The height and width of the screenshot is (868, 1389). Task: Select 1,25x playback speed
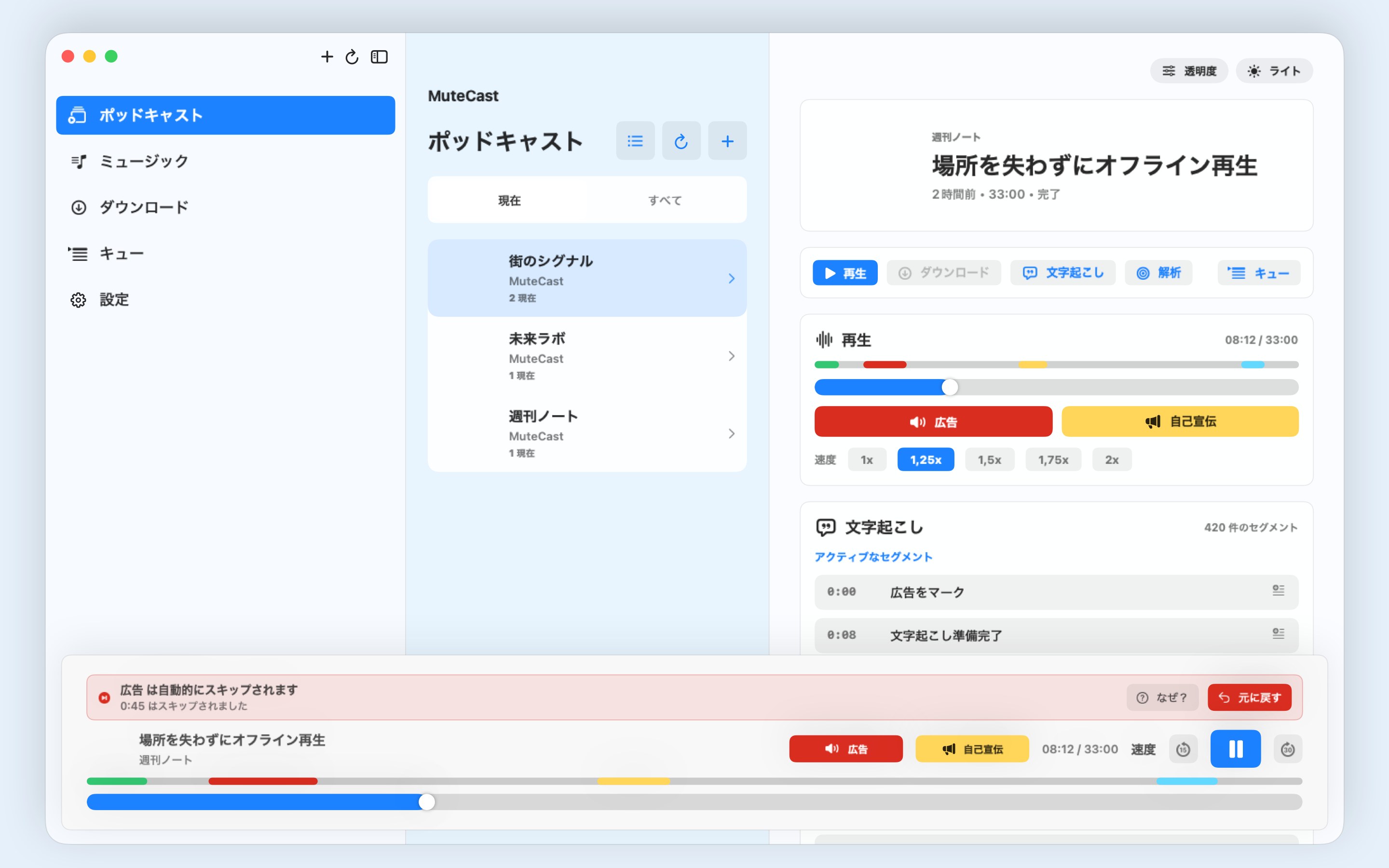[x=925, y=459]
